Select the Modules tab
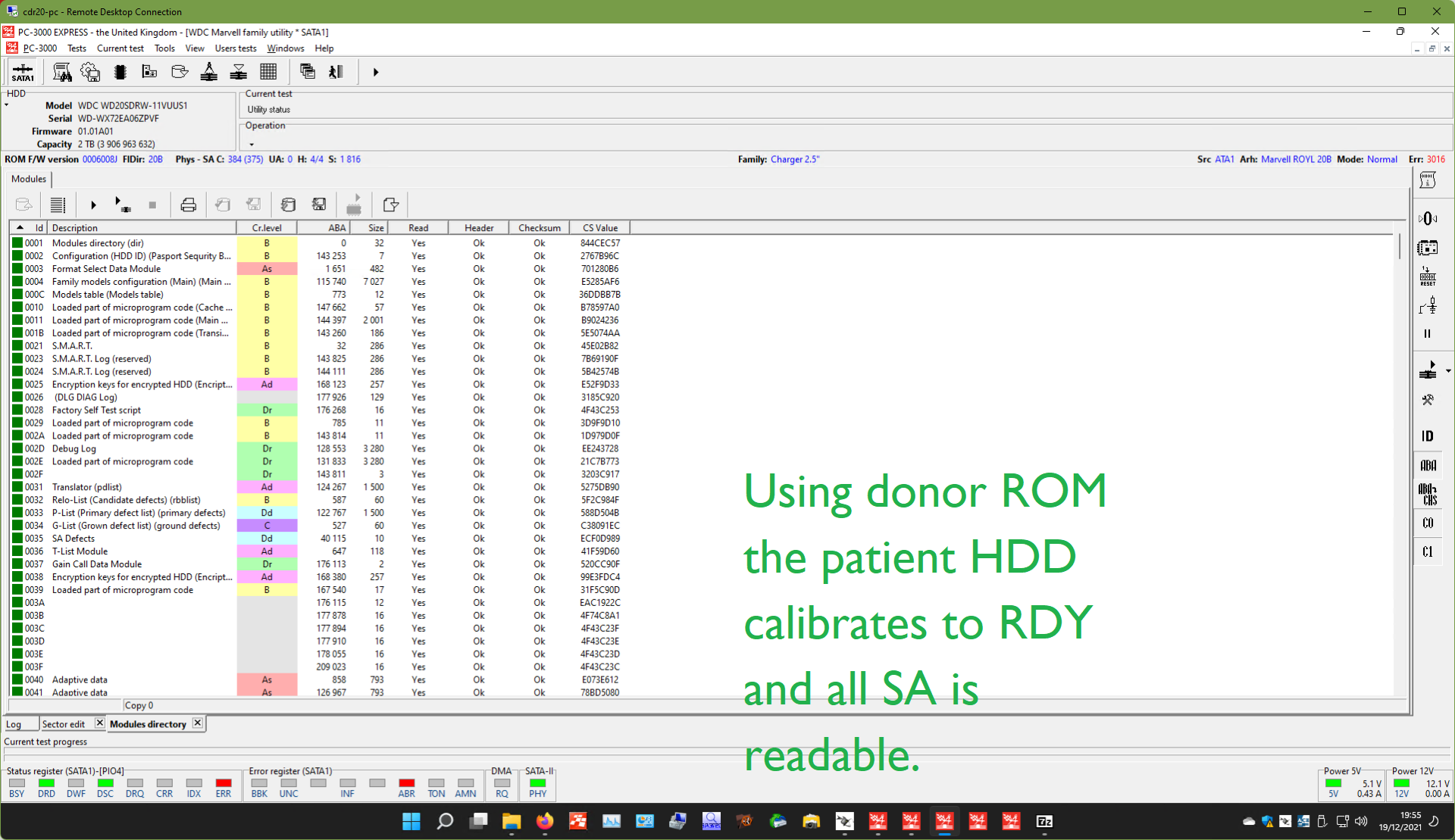This screenshot has width=1455, height=840. 29,179
